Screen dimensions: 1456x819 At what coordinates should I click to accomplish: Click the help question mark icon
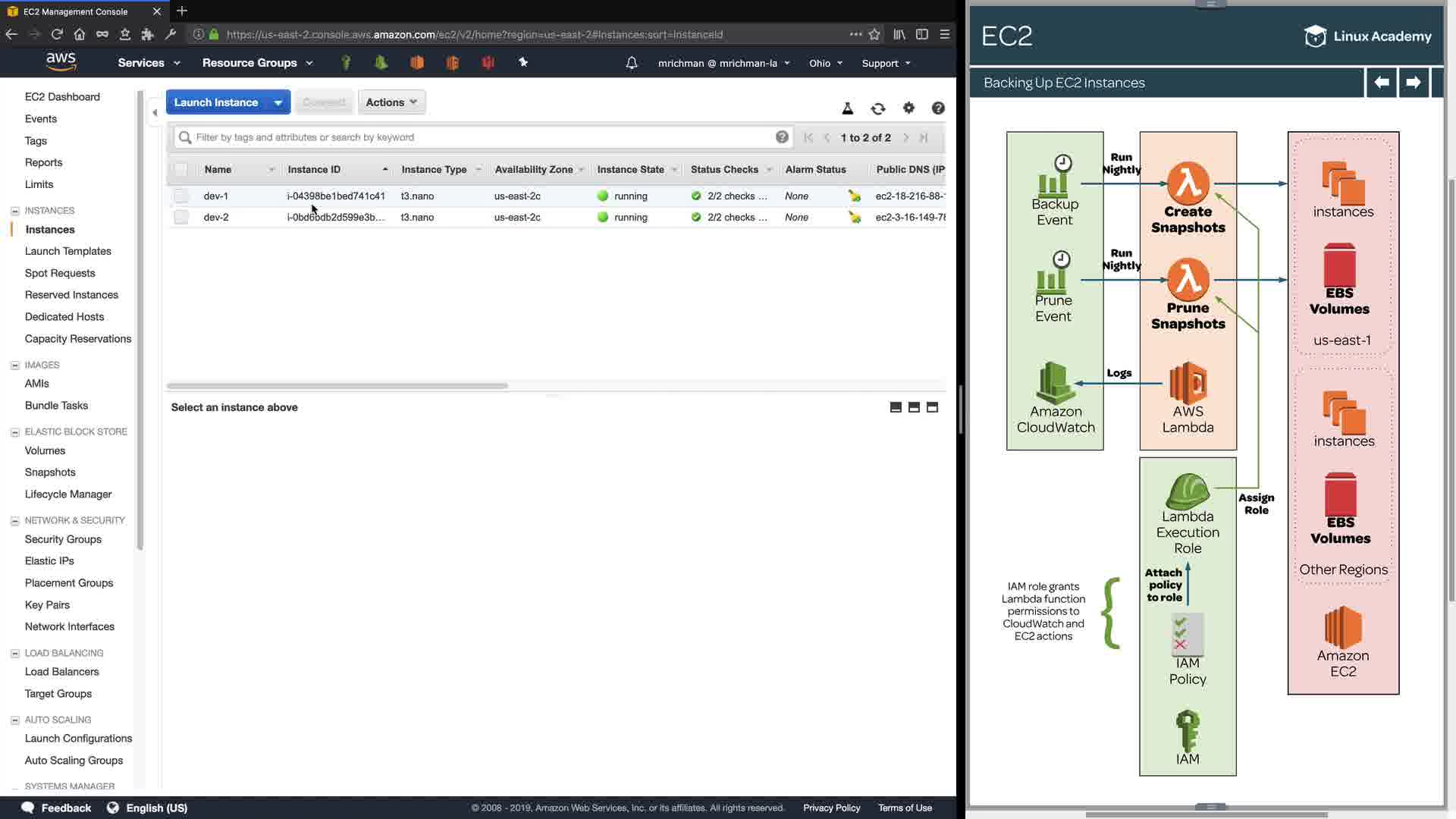pyautogui.click(x=938, y=108)
